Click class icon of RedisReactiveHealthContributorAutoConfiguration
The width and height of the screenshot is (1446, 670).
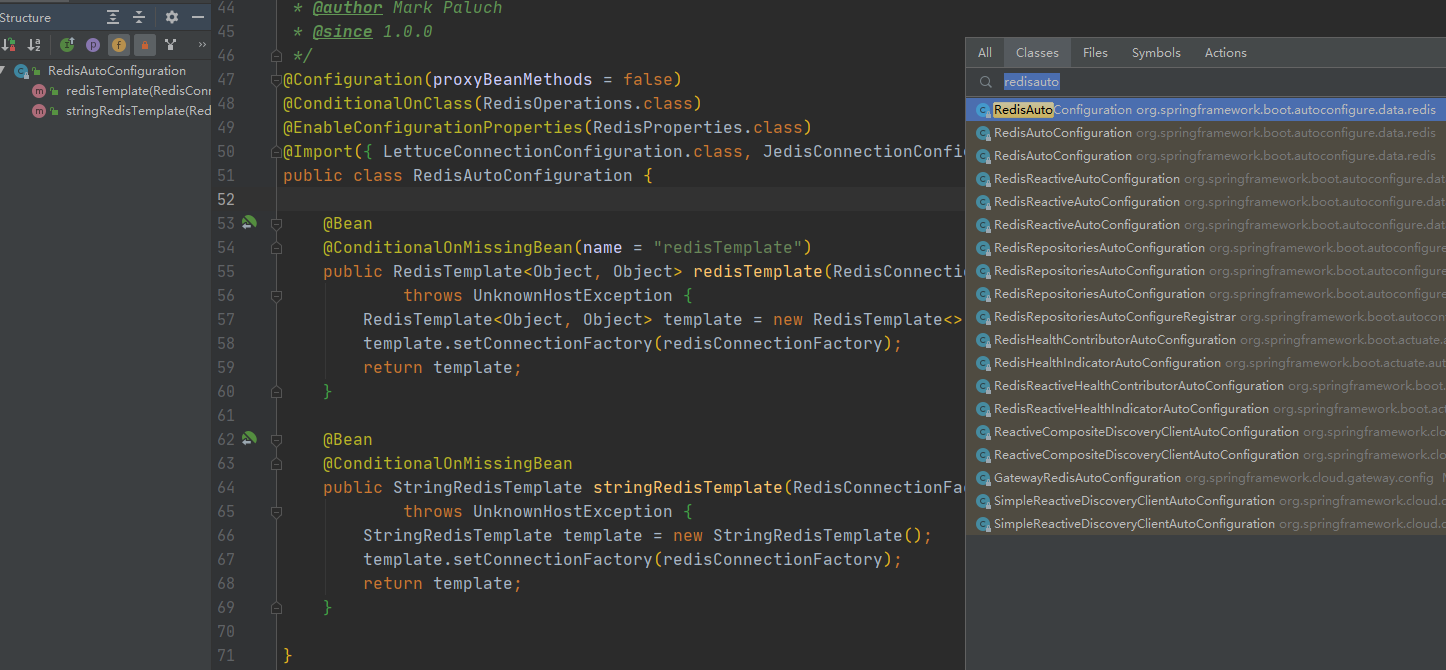click(983, 386)
